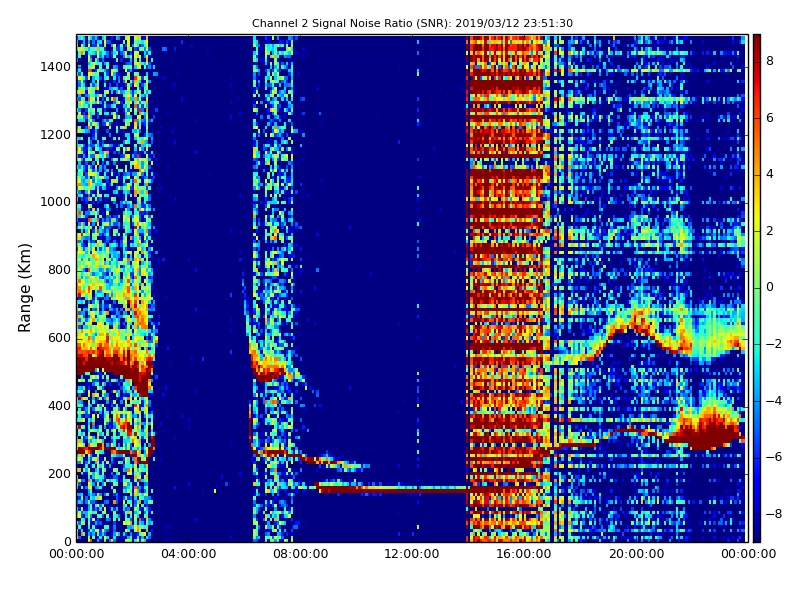Viewport: 800px width, 600px height.
Task: Click the 04:00:00 time axis label
Action: coord(189,554)
